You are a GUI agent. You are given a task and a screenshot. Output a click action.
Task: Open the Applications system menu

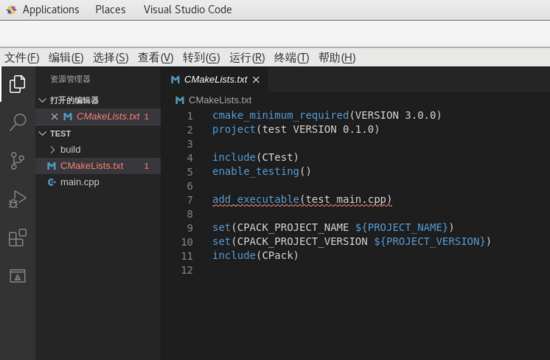(x=51, y=9)
